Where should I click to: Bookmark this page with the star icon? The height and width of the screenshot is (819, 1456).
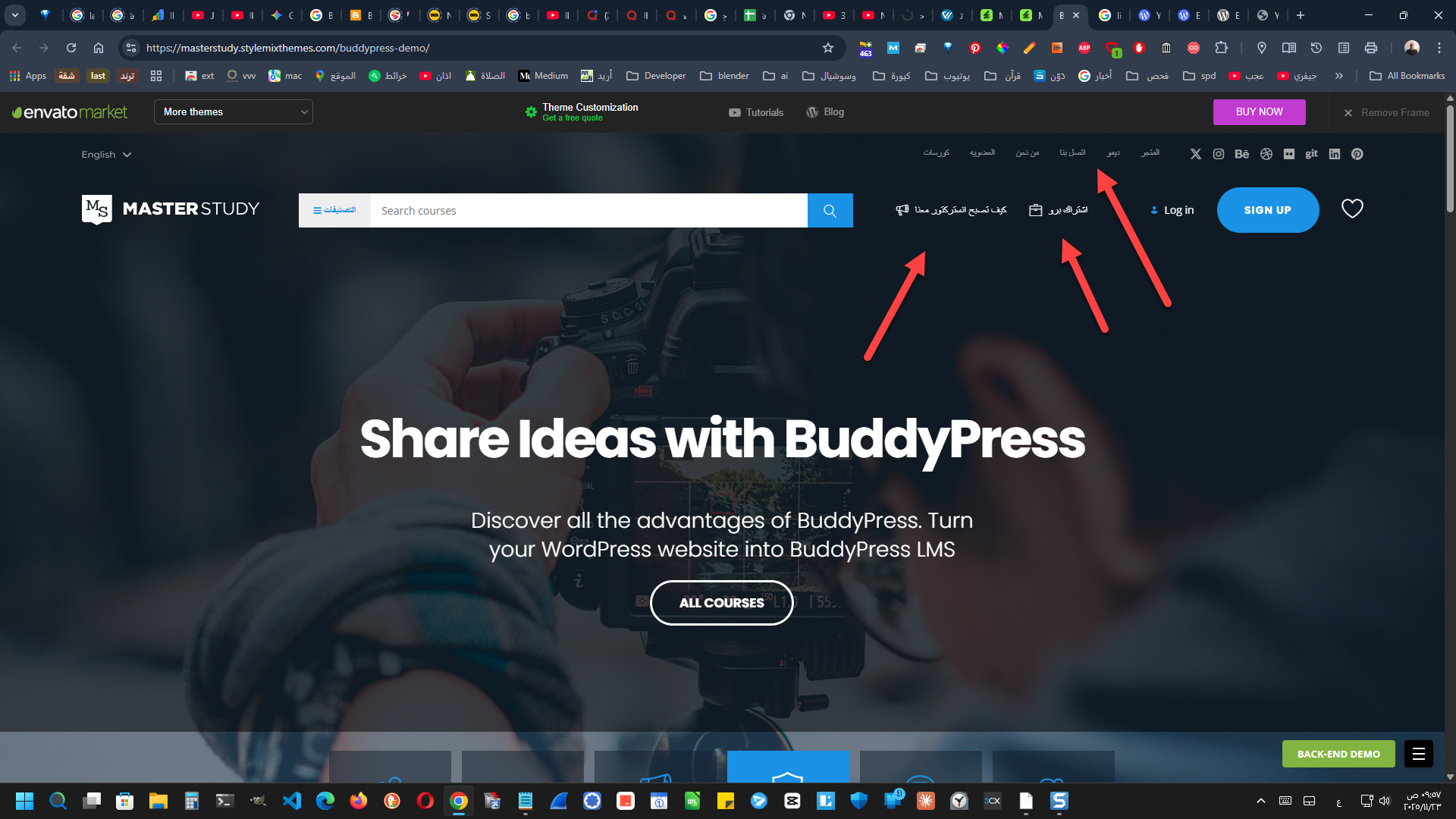tap(828, 48)
